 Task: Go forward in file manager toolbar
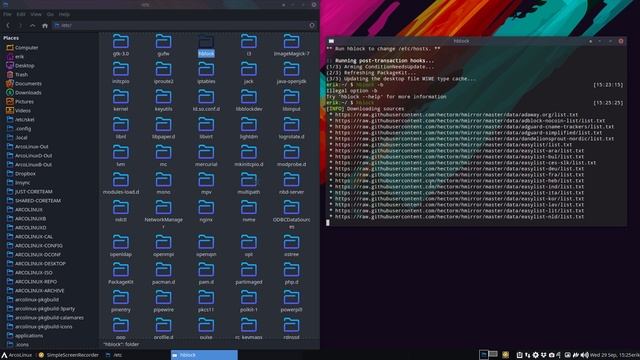tap(20, 25)
